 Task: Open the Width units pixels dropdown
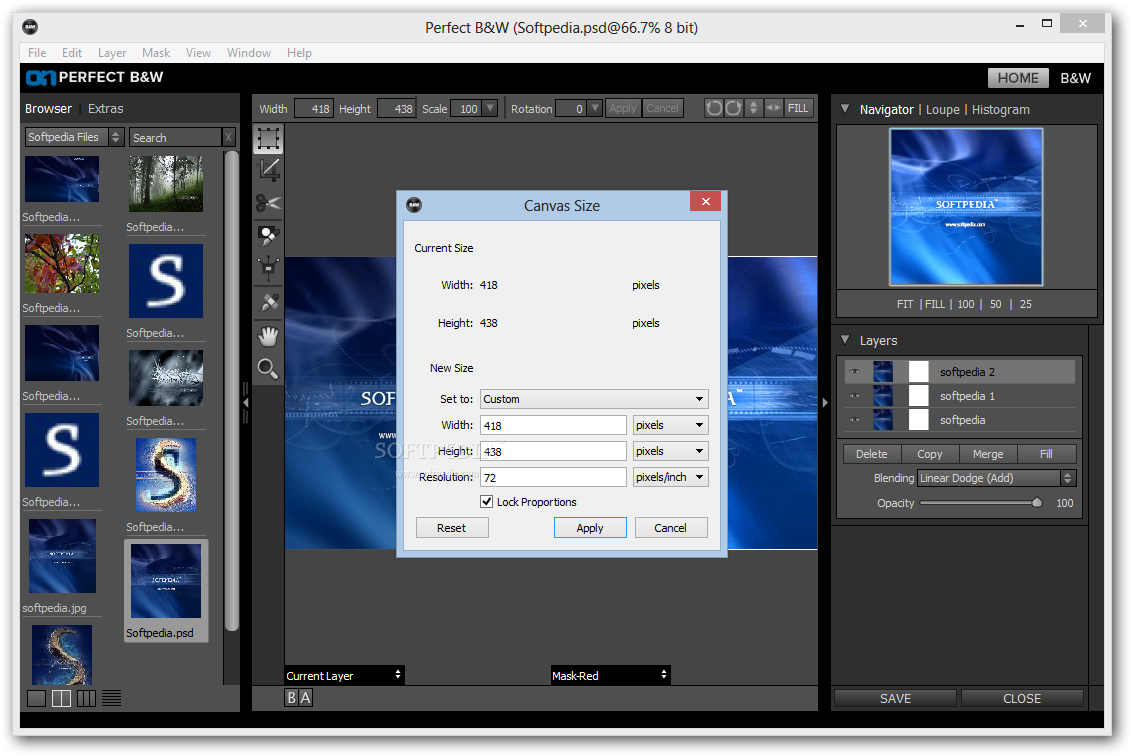pos(671,425)
